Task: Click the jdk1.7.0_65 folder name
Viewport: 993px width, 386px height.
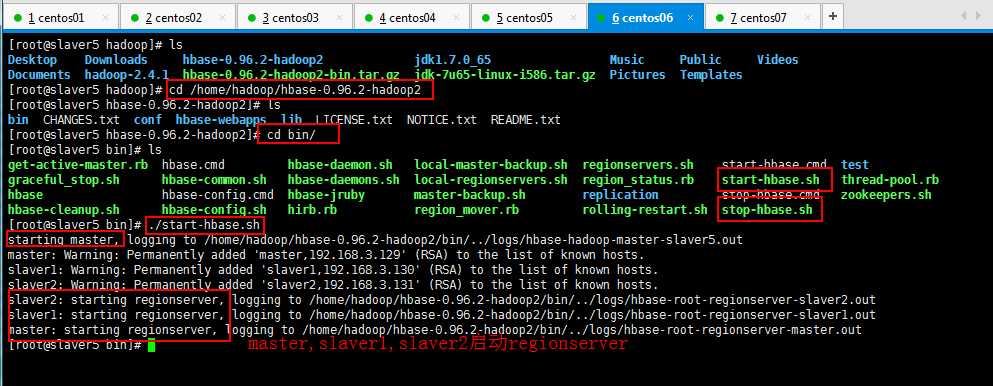Action: click(453, 60)
